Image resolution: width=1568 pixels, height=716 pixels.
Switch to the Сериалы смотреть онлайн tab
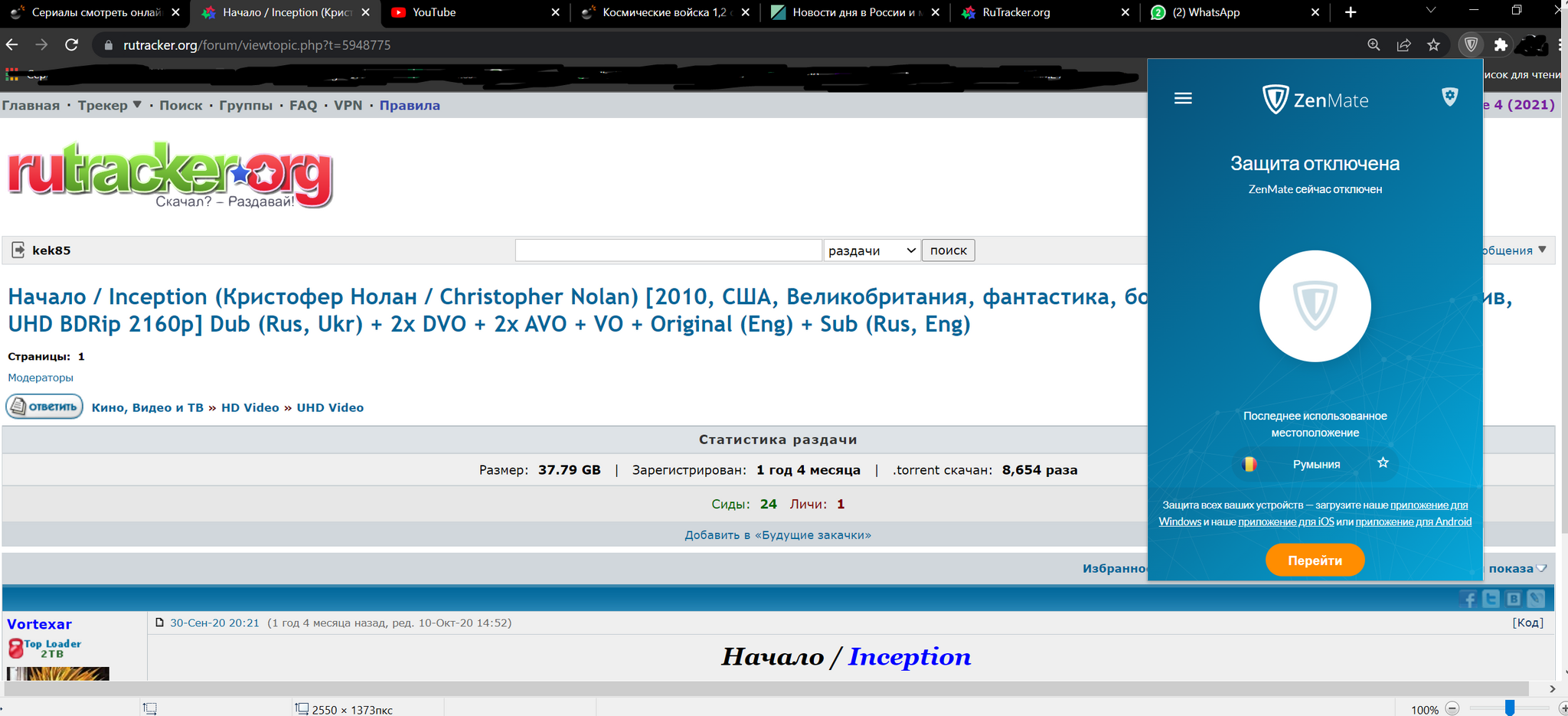point(93,12)
